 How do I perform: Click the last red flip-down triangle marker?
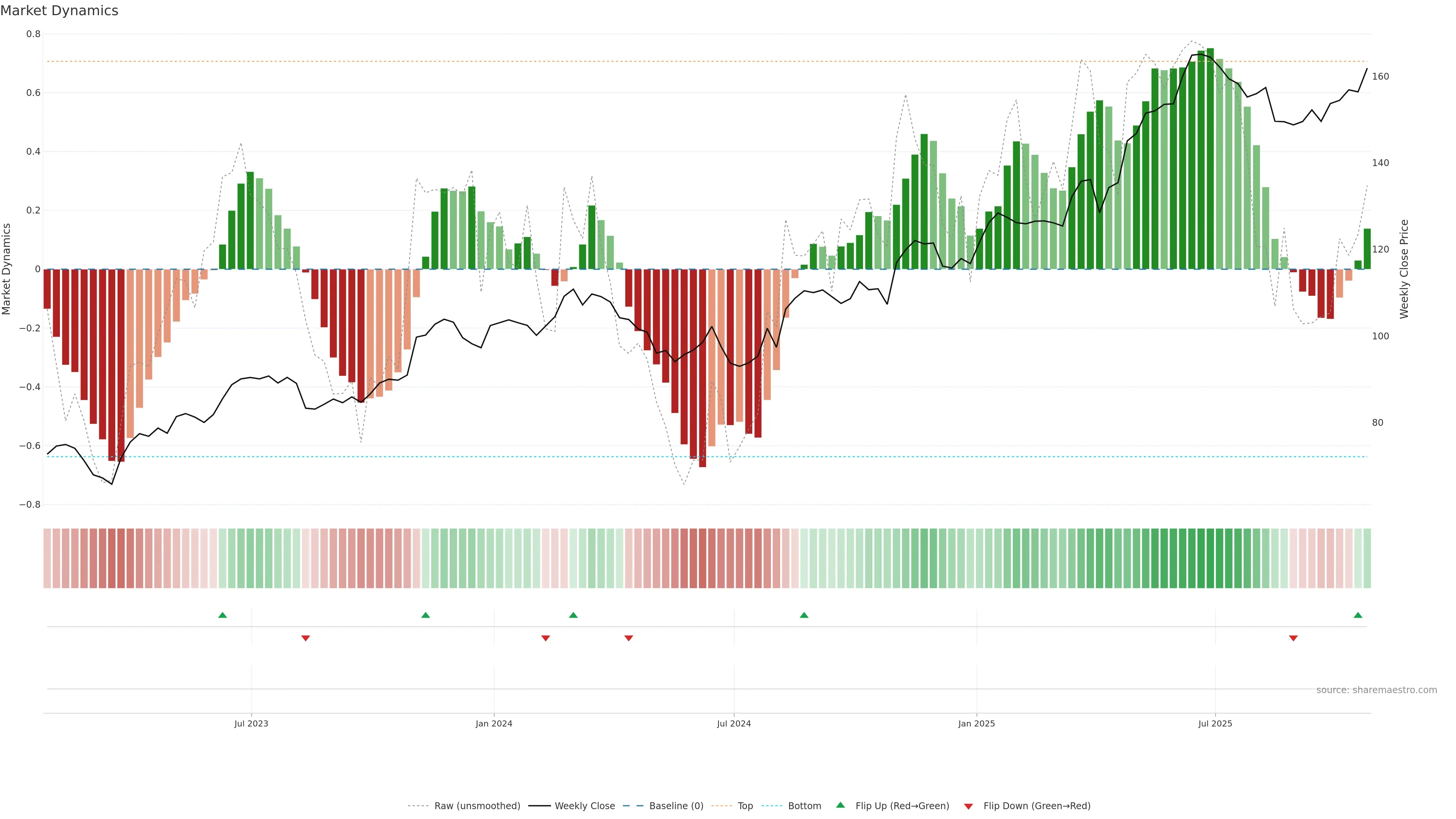[x=1293, y=638]
